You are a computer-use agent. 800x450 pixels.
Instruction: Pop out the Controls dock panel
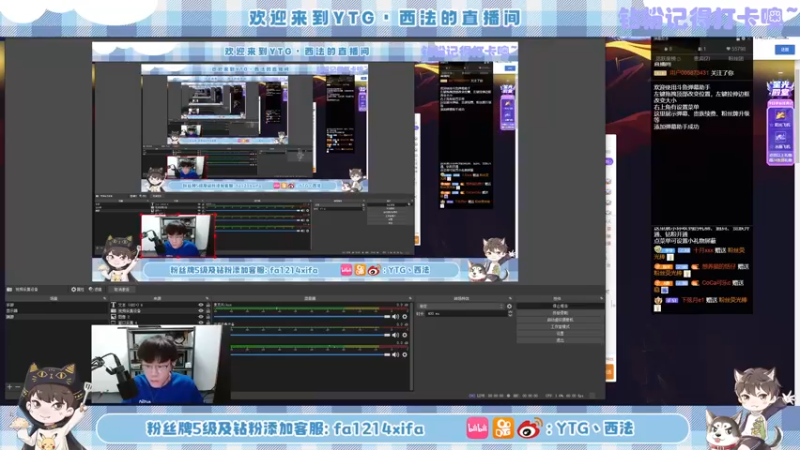pyautogui.click(x=602, y=298)
